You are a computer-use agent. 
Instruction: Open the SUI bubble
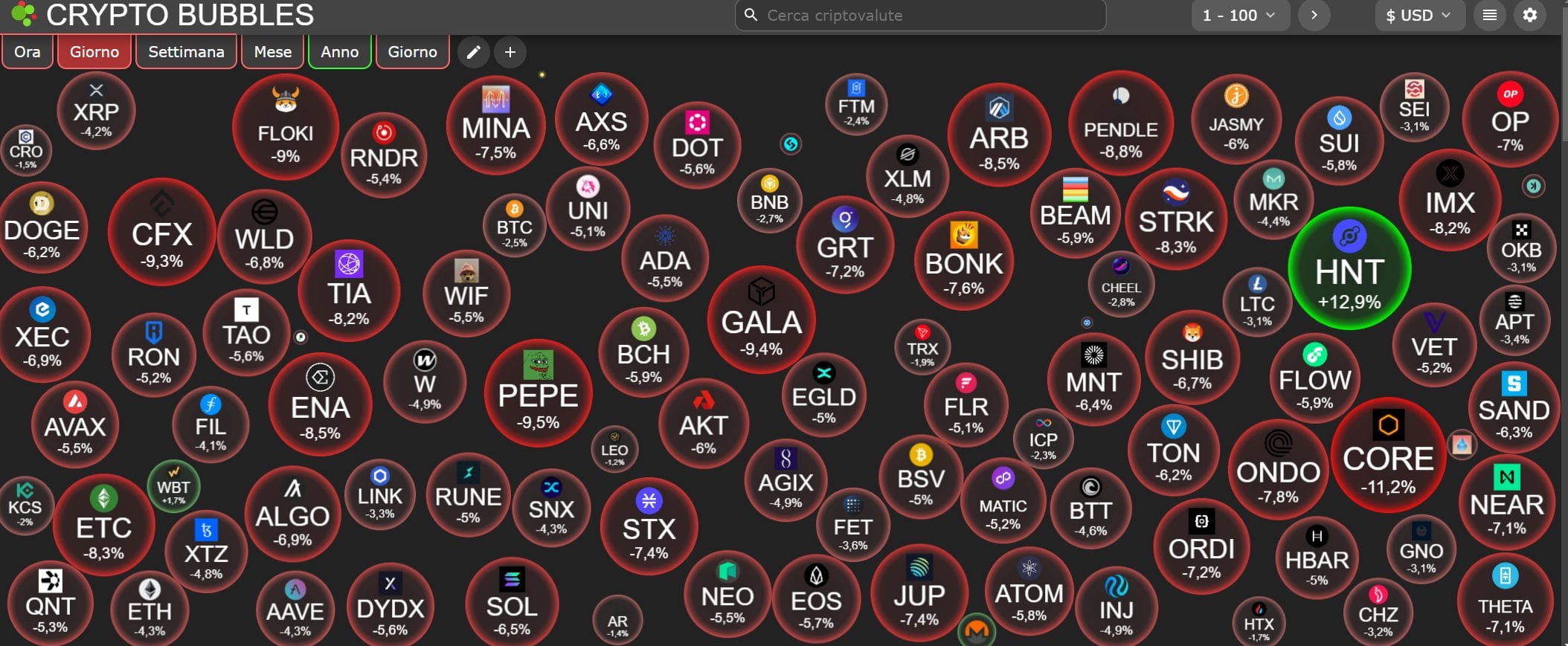coord(1339,140)
